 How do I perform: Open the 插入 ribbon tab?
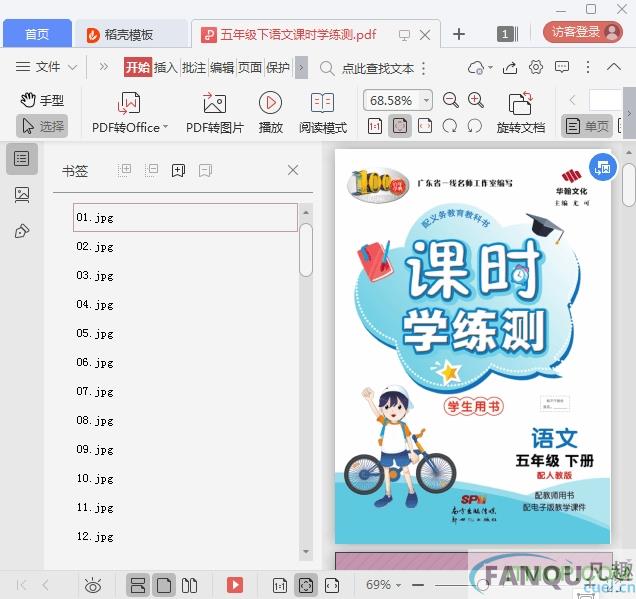pyautogui.click(x=166, y=67)
